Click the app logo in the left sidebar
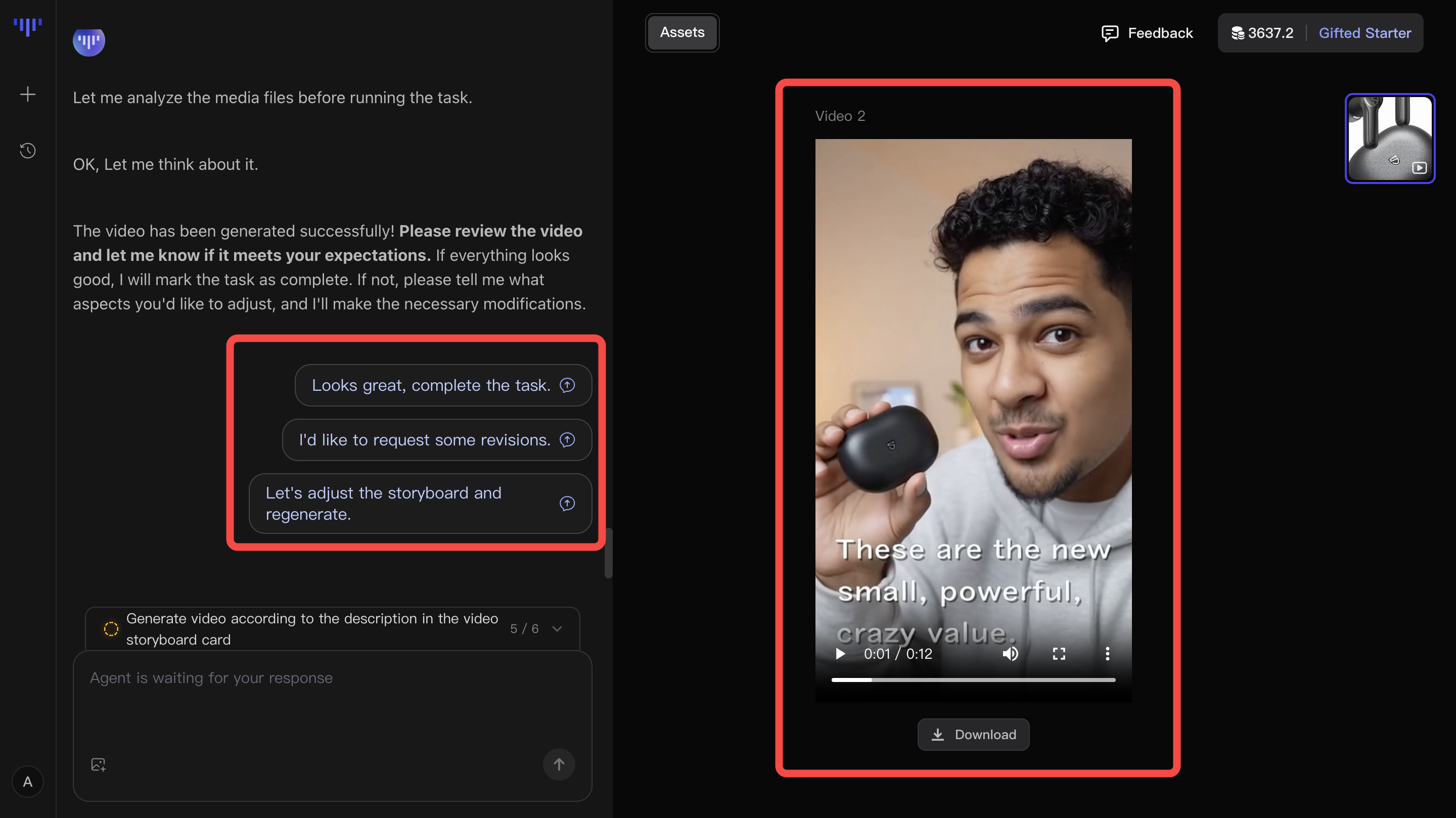This screenshot has height=818, width=1456. coord(27,25)
